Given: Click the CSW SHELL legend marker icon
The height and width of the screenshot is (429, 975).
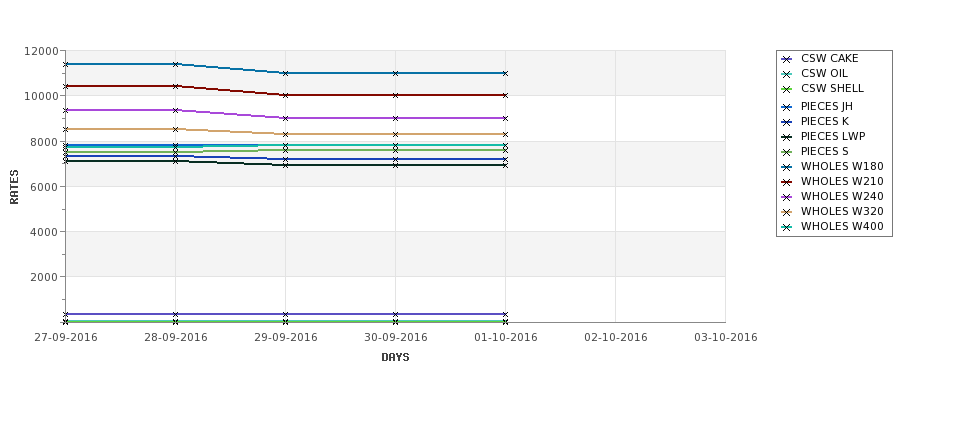Looking at the screenshot, I should pos(787,89).
